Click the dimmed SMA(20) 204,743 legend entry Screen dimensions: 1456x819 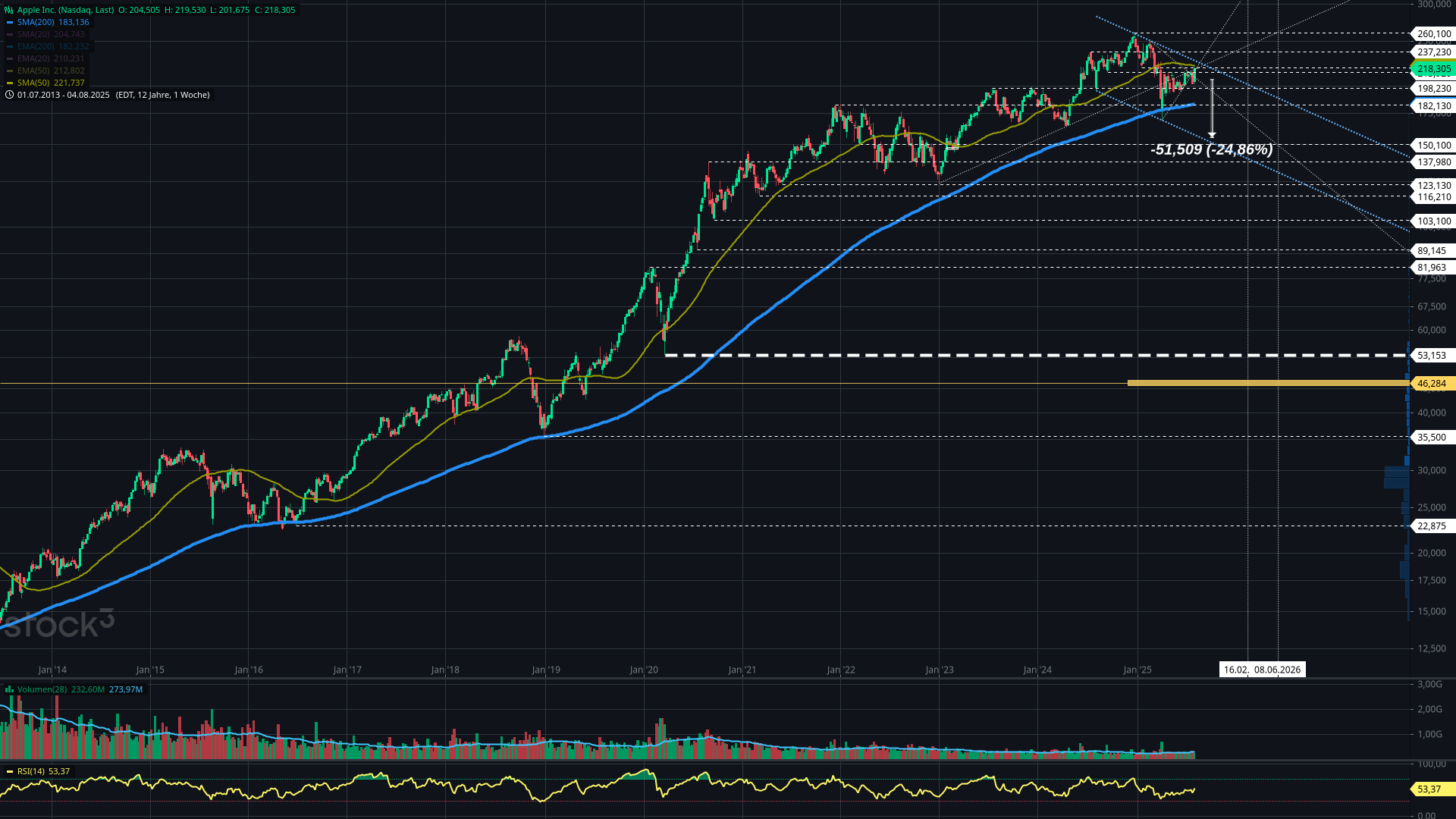point(51,34)
